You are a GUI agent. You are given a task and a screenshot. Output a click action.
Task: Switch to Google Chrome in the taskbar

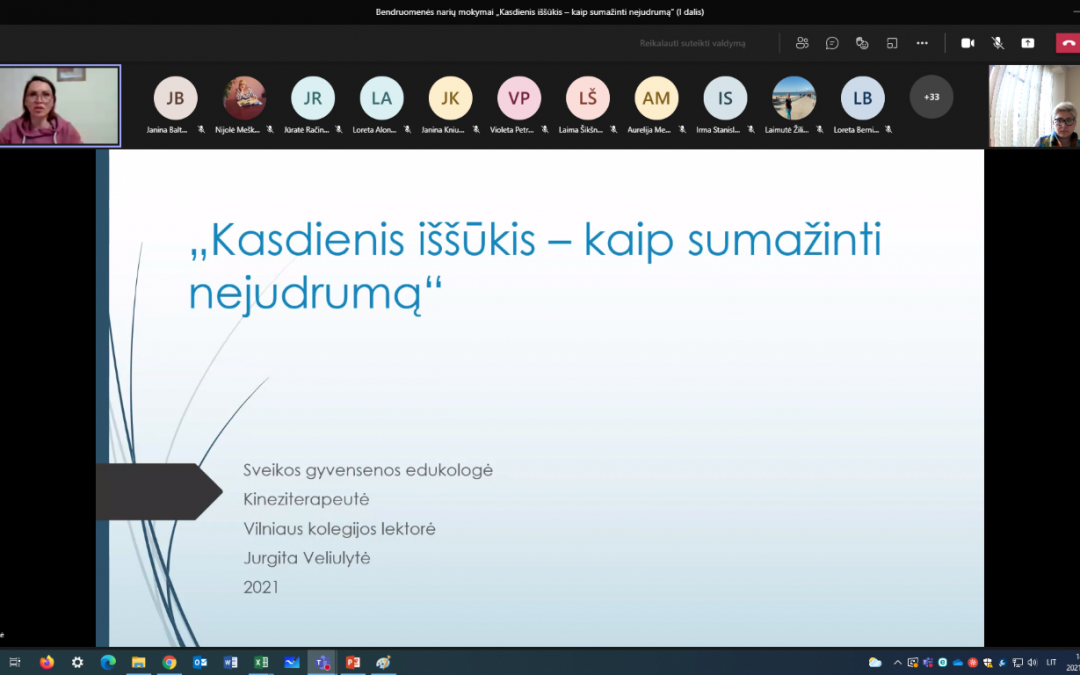[x=169, y=663]
